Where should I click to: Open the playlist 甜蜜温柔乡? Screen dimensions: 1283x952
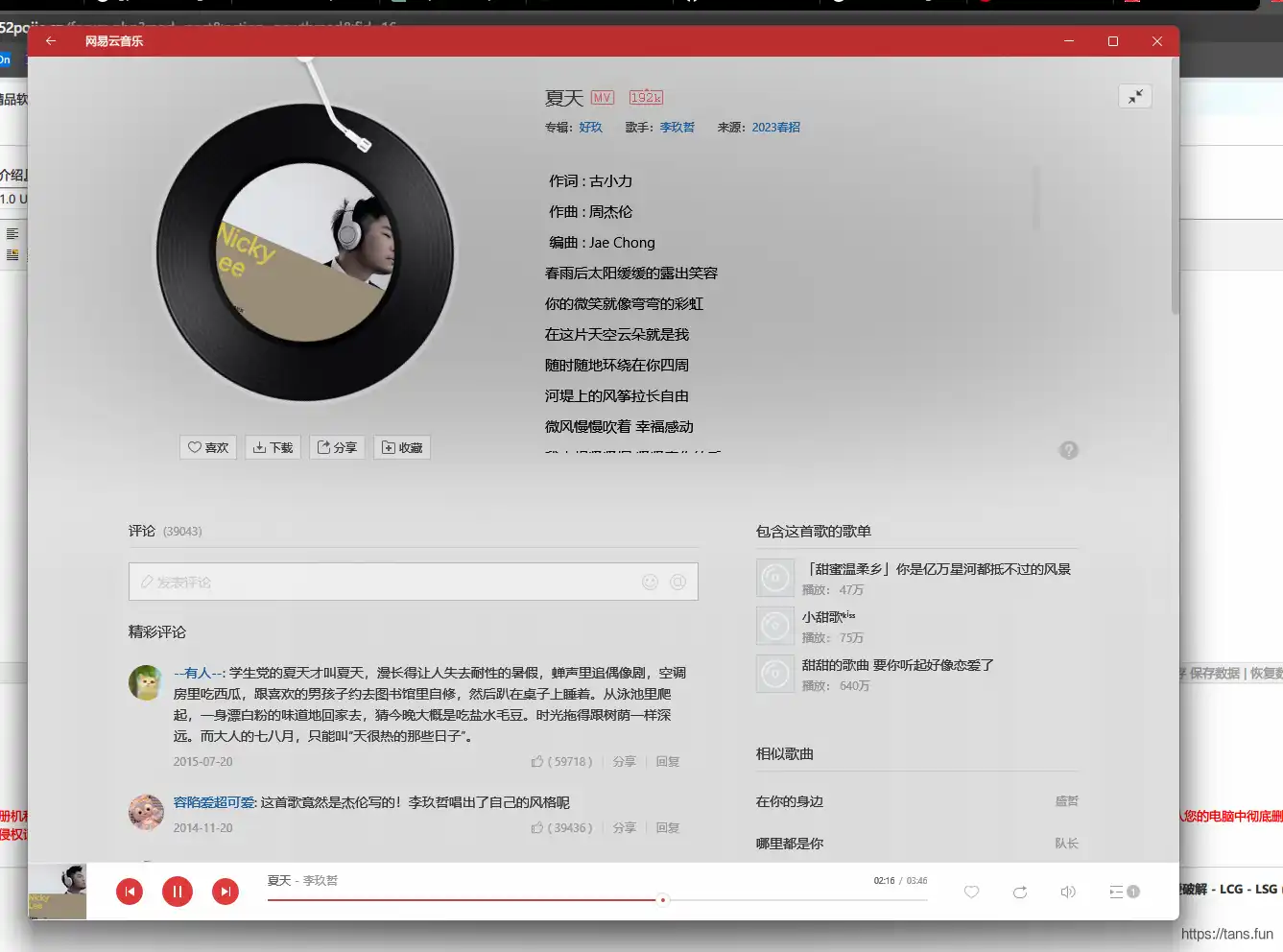pos(937,569)
